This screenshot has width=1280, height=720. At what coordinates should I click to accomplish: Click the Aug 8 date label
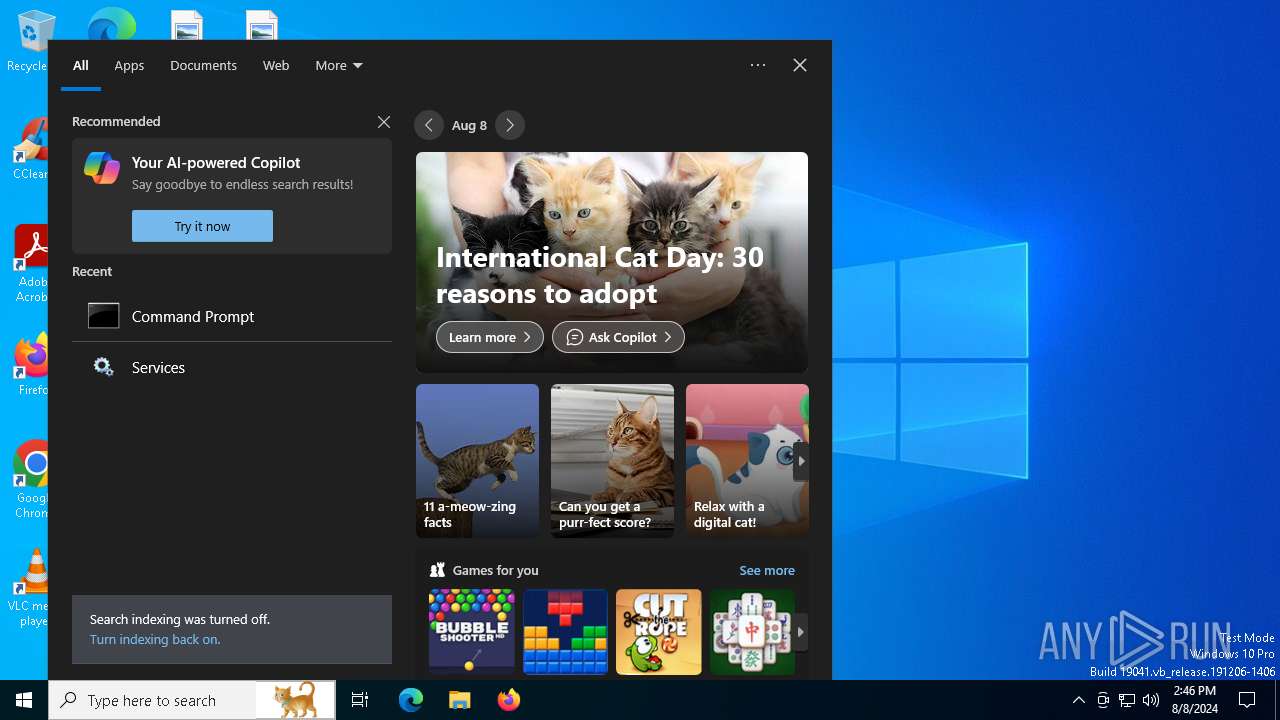(469, 125)
